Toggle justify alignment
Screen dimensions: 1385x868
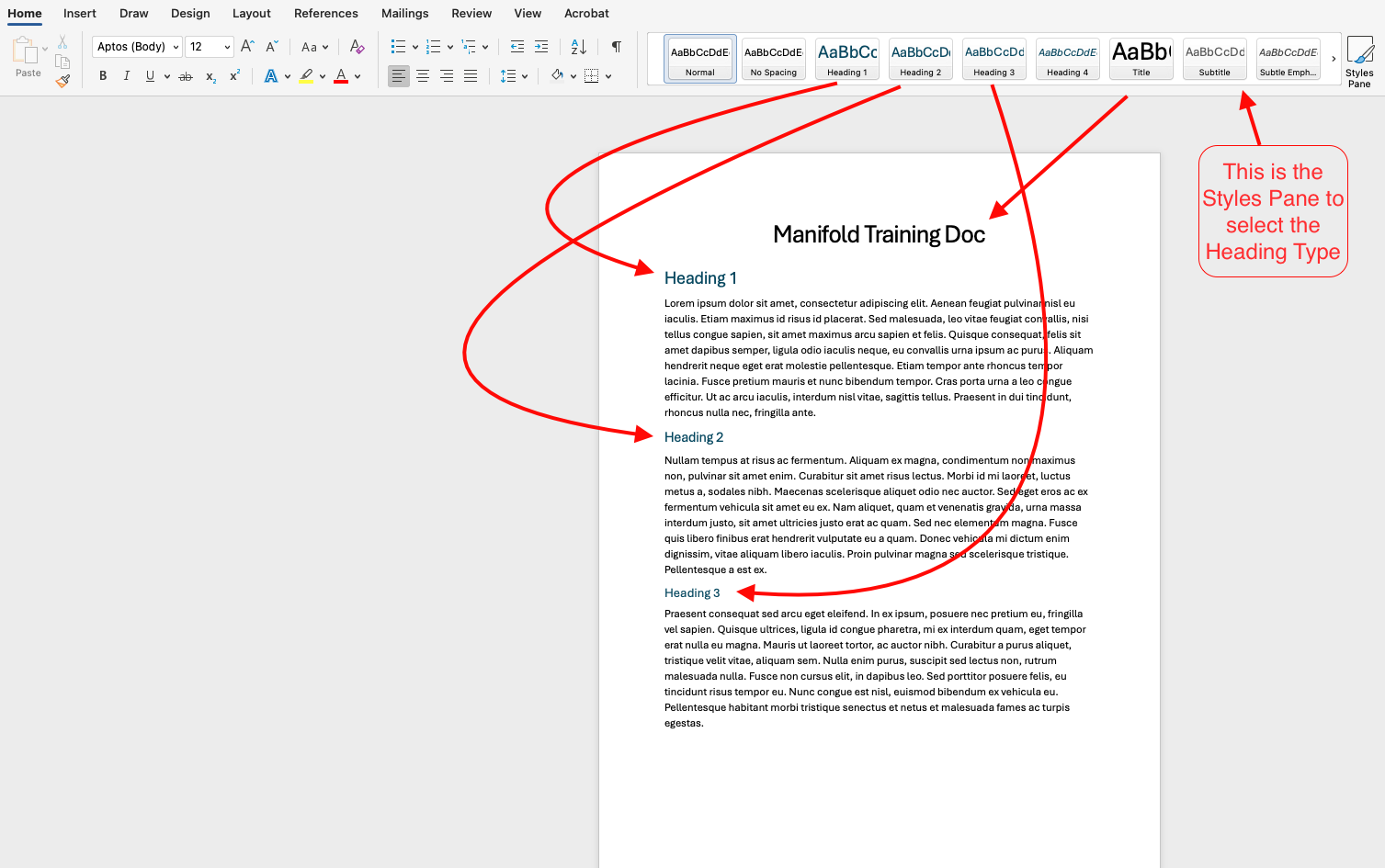pos(470,76)
